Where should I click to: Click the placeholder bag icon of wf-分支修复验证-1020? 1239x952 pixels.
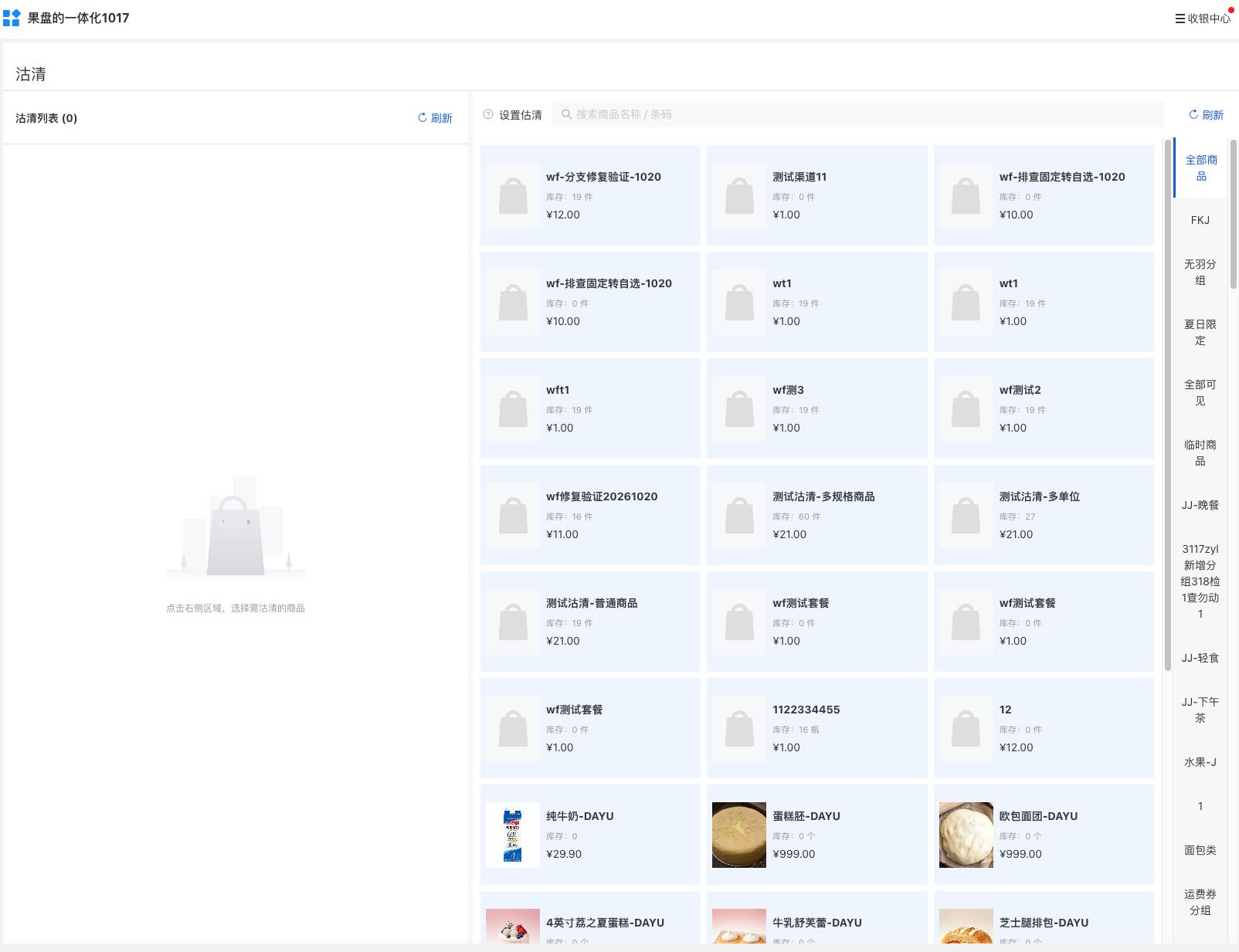513,195
